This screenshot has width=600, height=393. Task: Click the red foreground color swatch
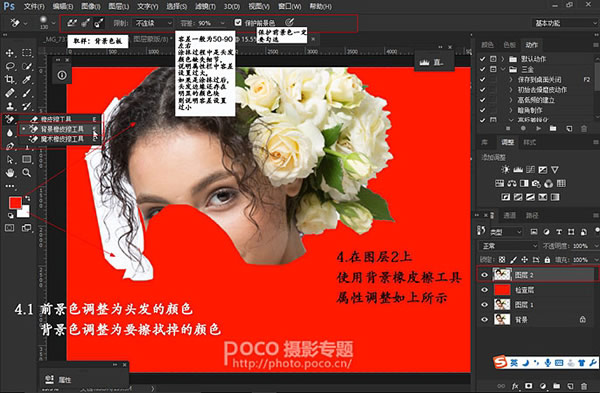(15, 202)
